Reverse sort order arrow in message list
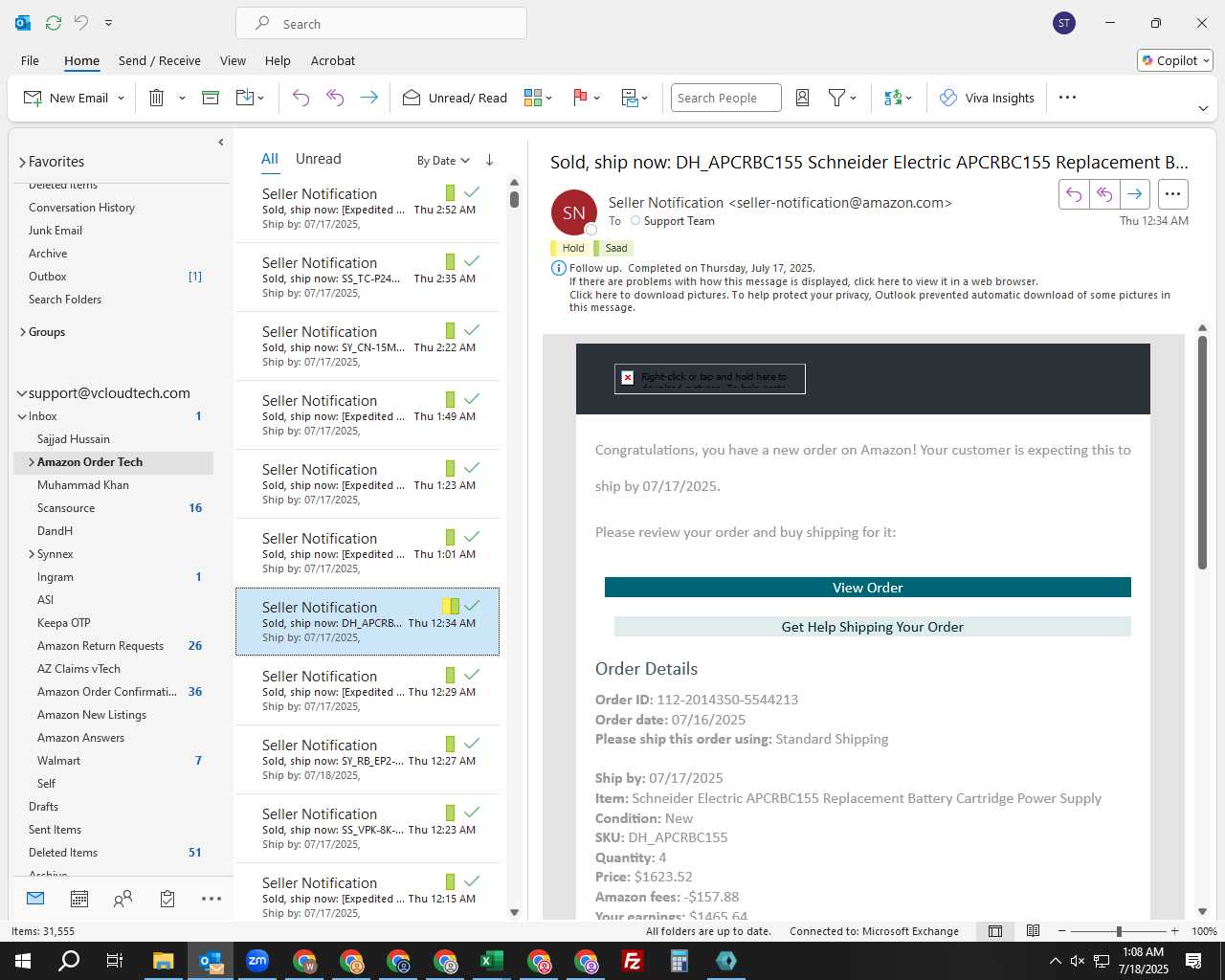This screenshot has height=980, width=1225. [x=489, y=160]
